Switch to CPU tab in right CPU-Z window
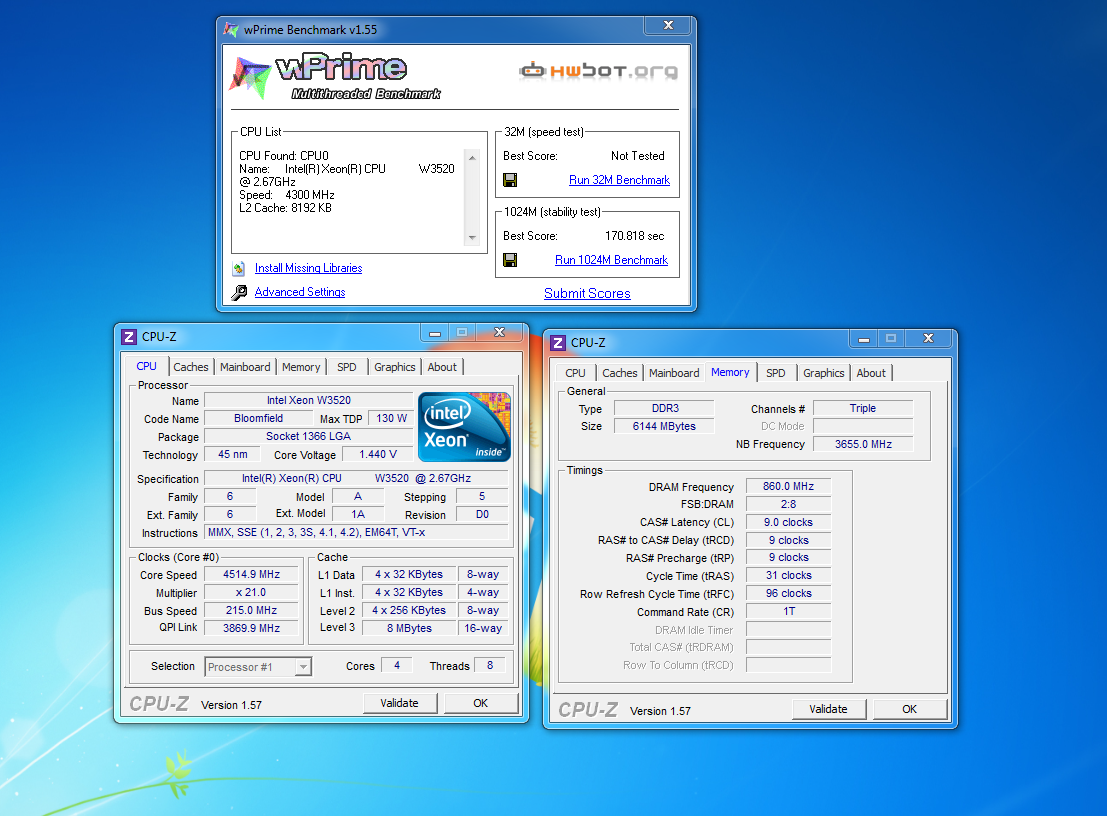 coord(575,373)
